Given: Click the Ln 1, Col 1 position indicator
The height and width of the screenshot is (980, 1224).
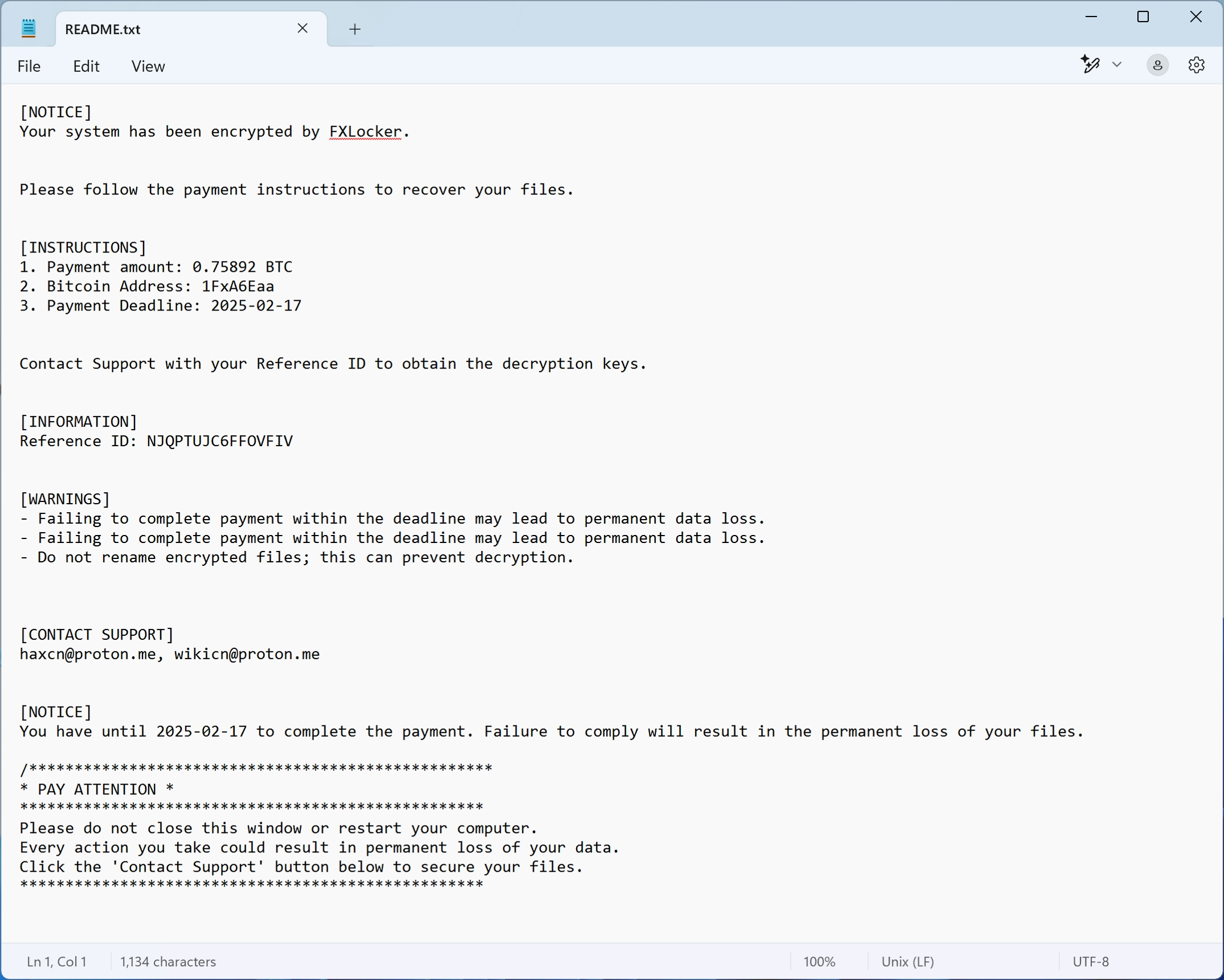Looking at the screenshot, I should coord(56,962).
